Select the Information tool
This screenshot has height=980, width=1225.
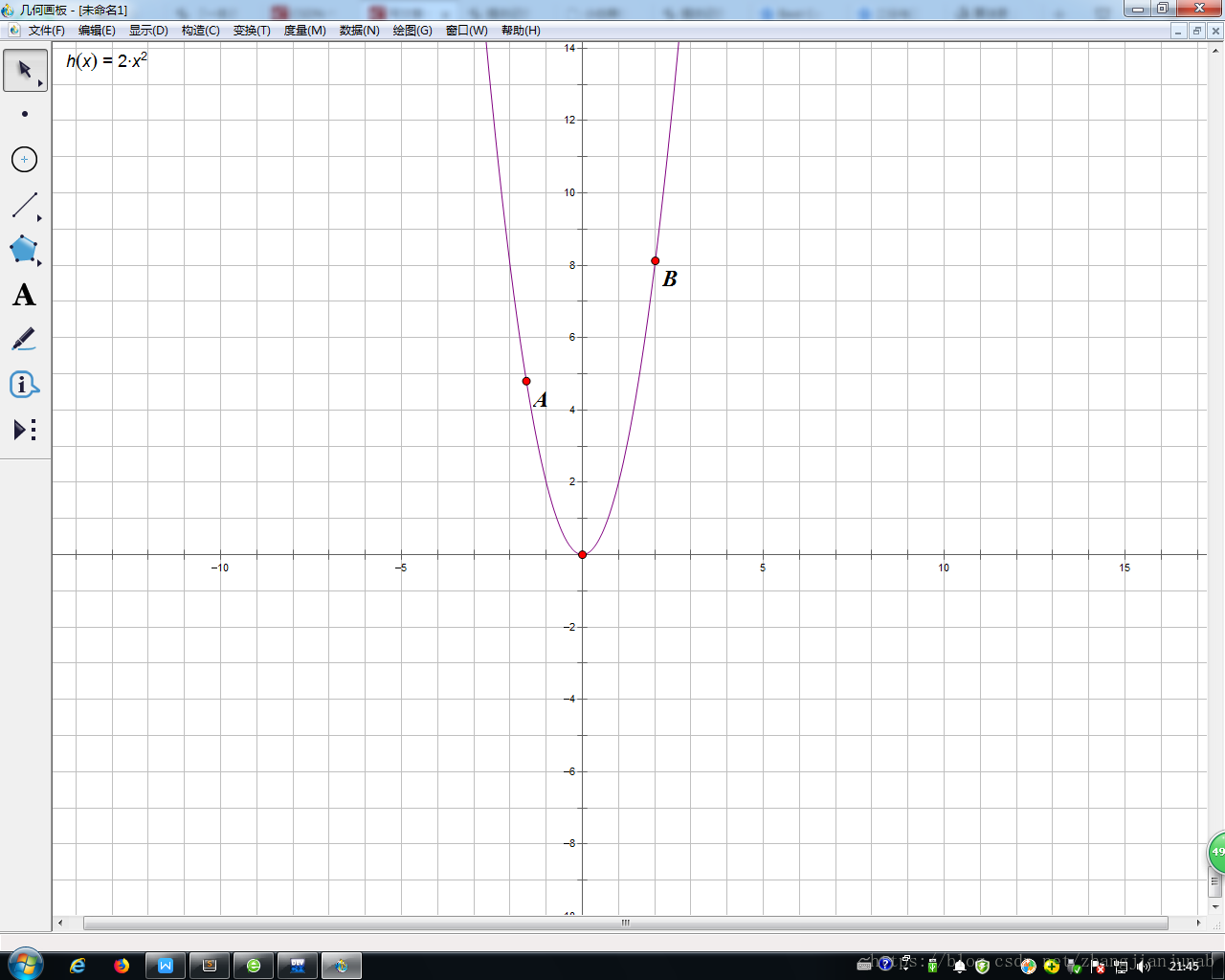[x=25, y=385]
